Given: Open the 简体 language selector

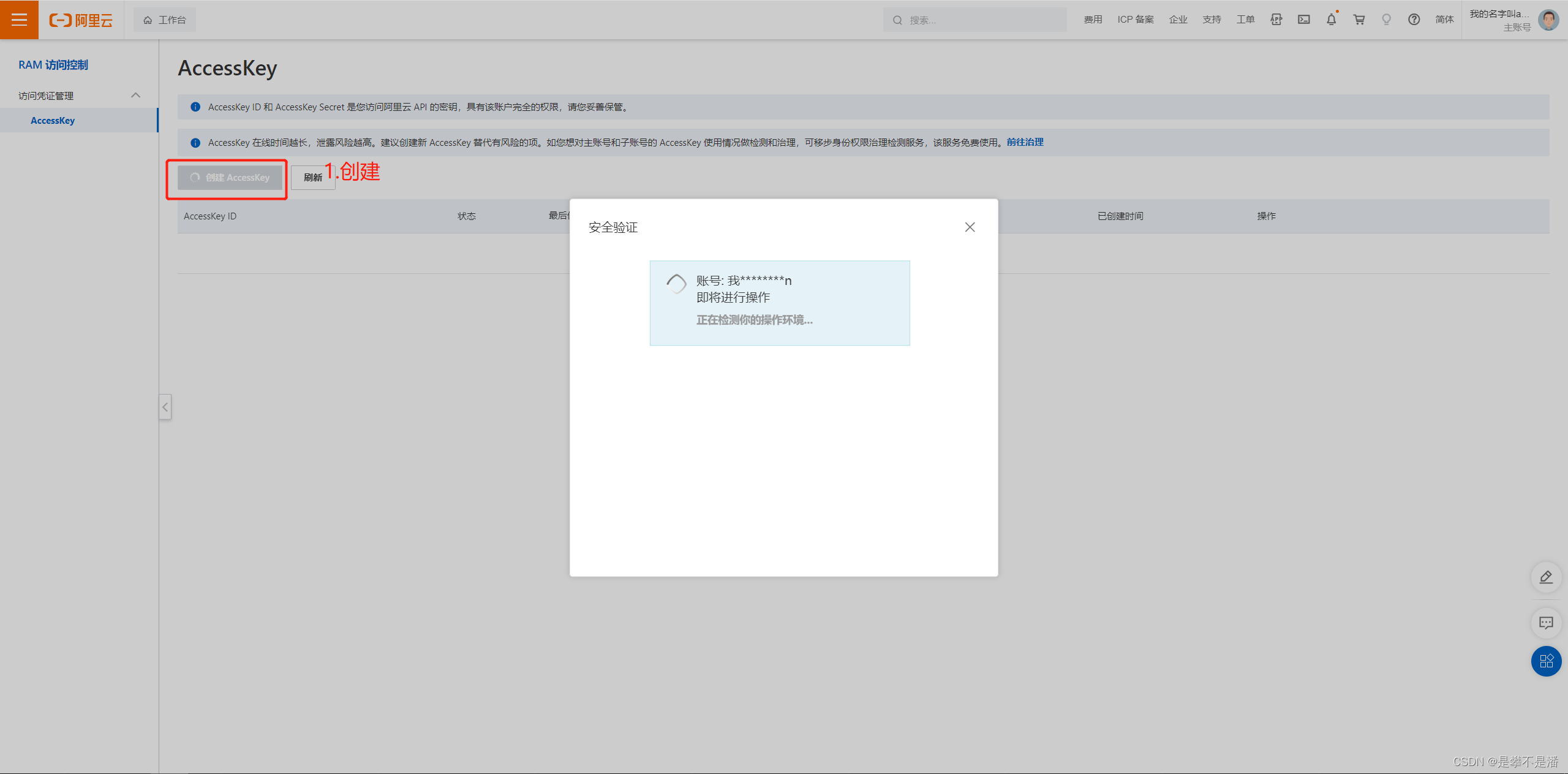Looking at the screenshot, I should 1444,20.
